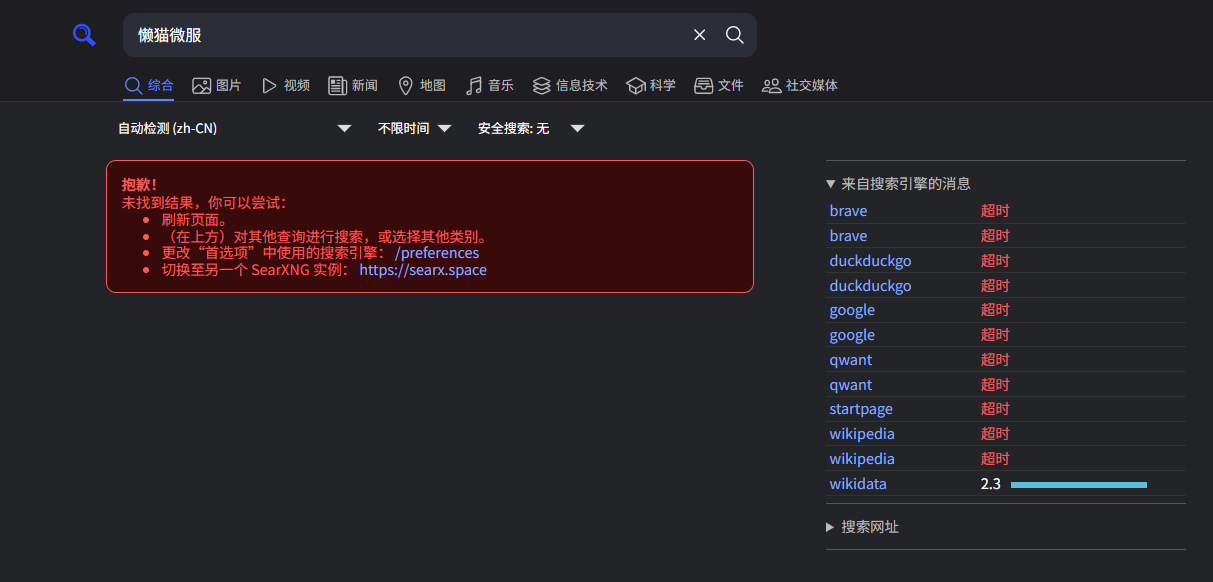Screen dimensions: 1213x582
Task: Select the 新闻 news category icon
Action: tap(337, 86)
